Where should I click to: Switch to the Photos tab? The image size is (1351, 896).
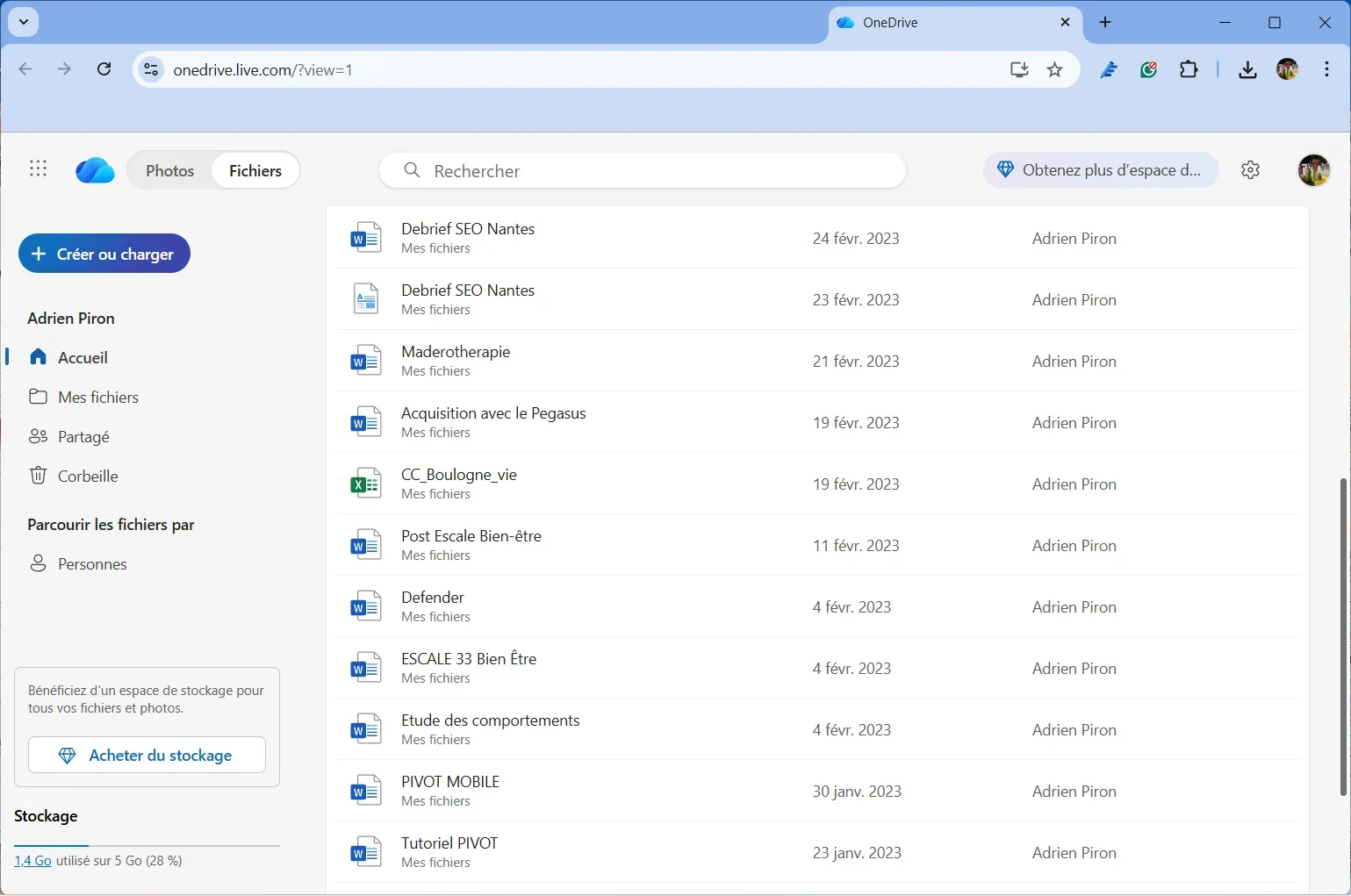(169, 170)
